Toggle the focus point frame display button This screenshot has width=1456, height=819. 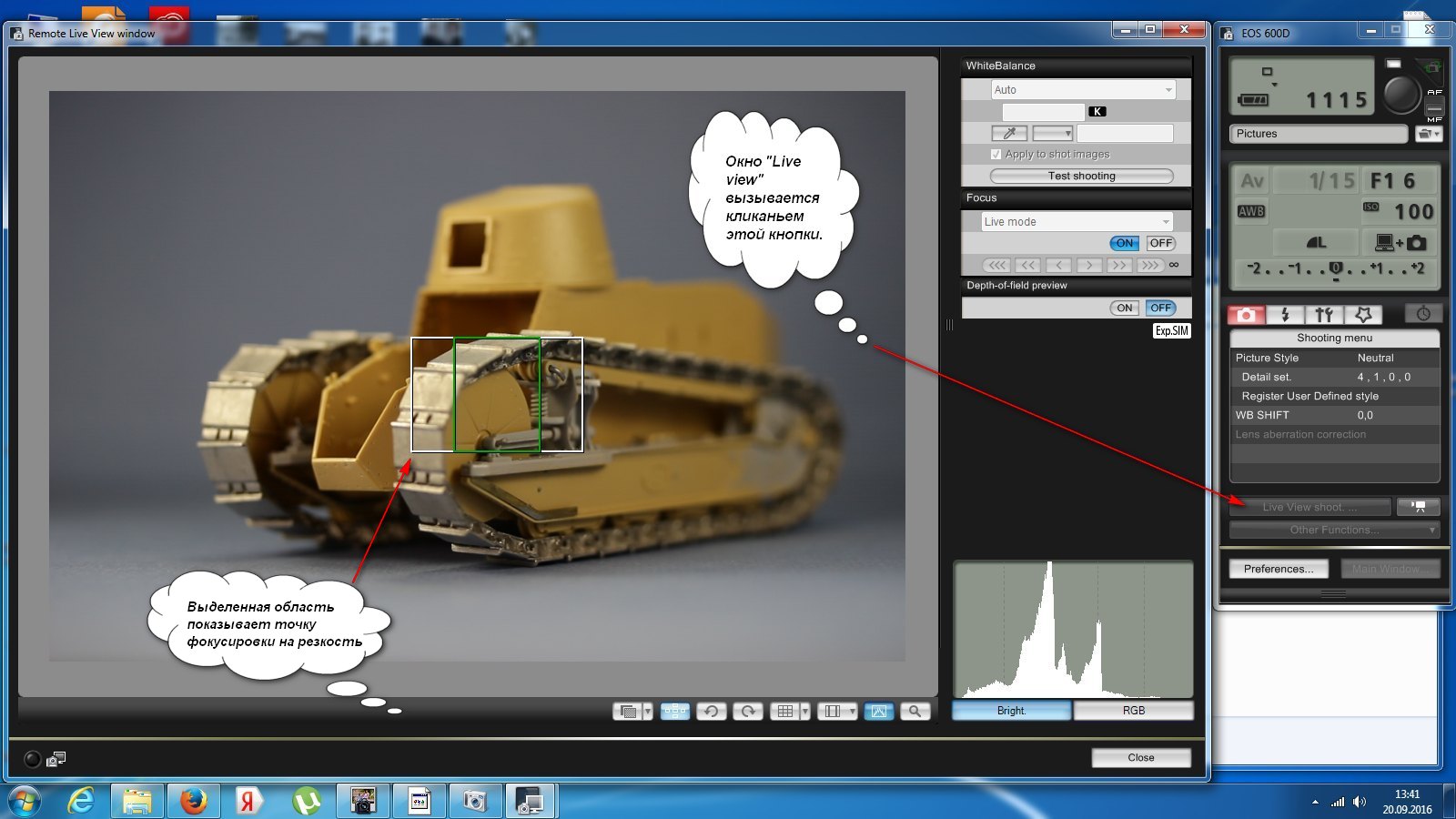pos(674,711)
